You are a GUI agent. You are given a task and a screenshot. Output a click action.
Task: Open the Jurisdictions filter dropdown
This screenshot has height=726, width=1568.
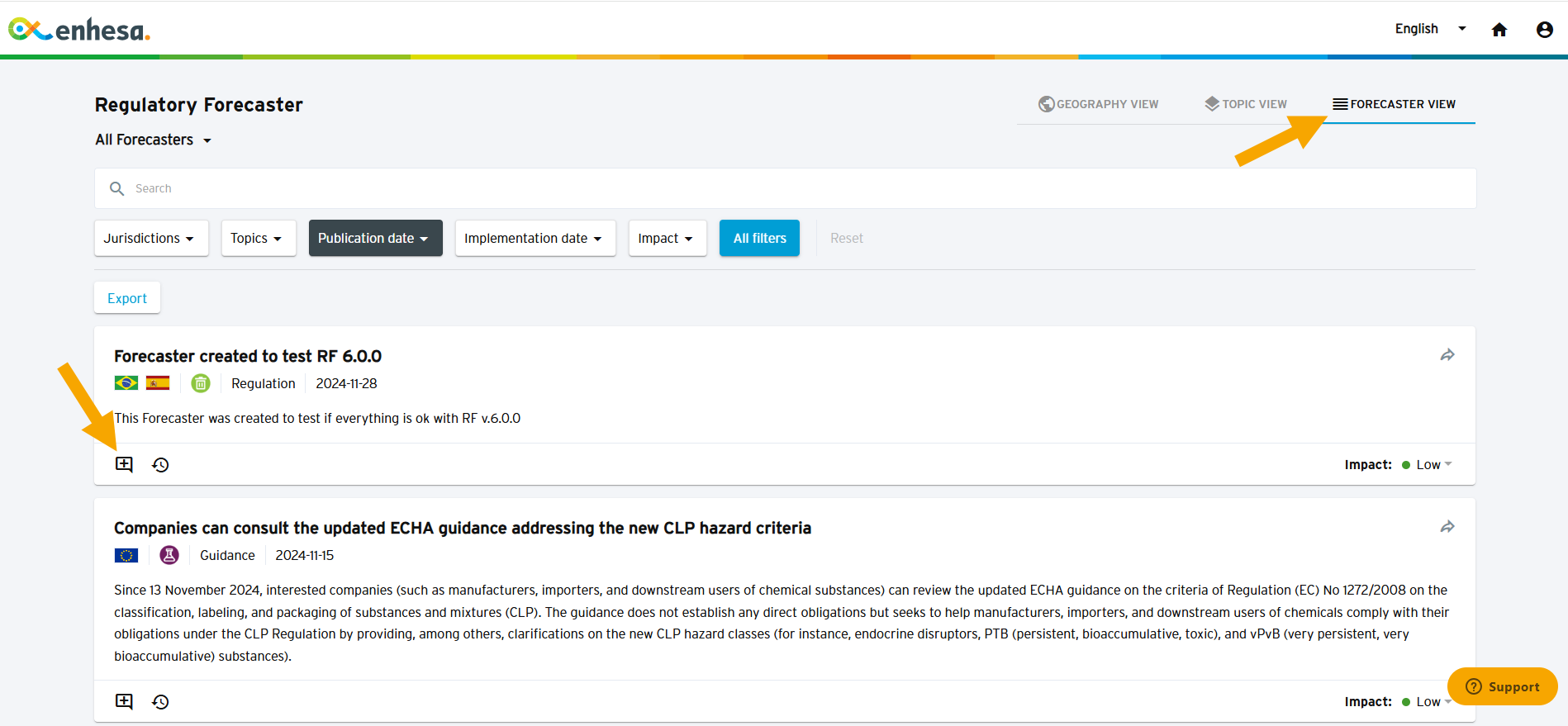point(151,238)
